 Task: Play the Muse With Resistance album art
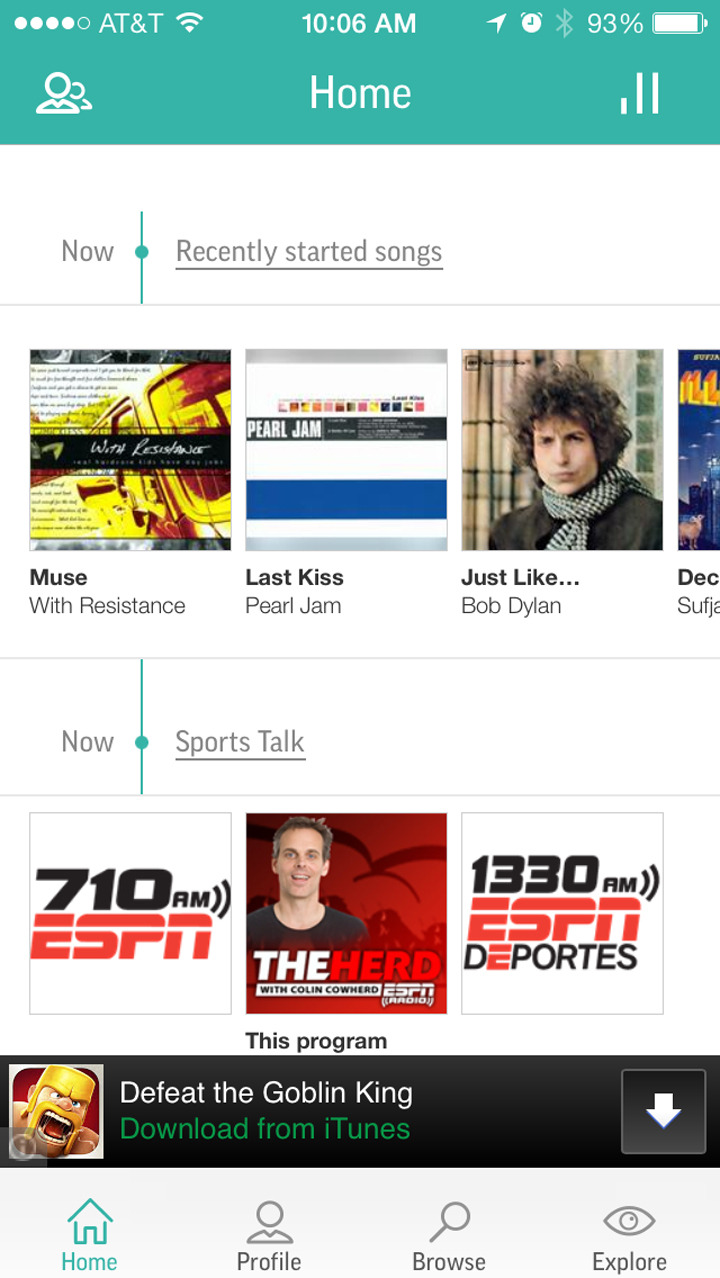point(130,450)
